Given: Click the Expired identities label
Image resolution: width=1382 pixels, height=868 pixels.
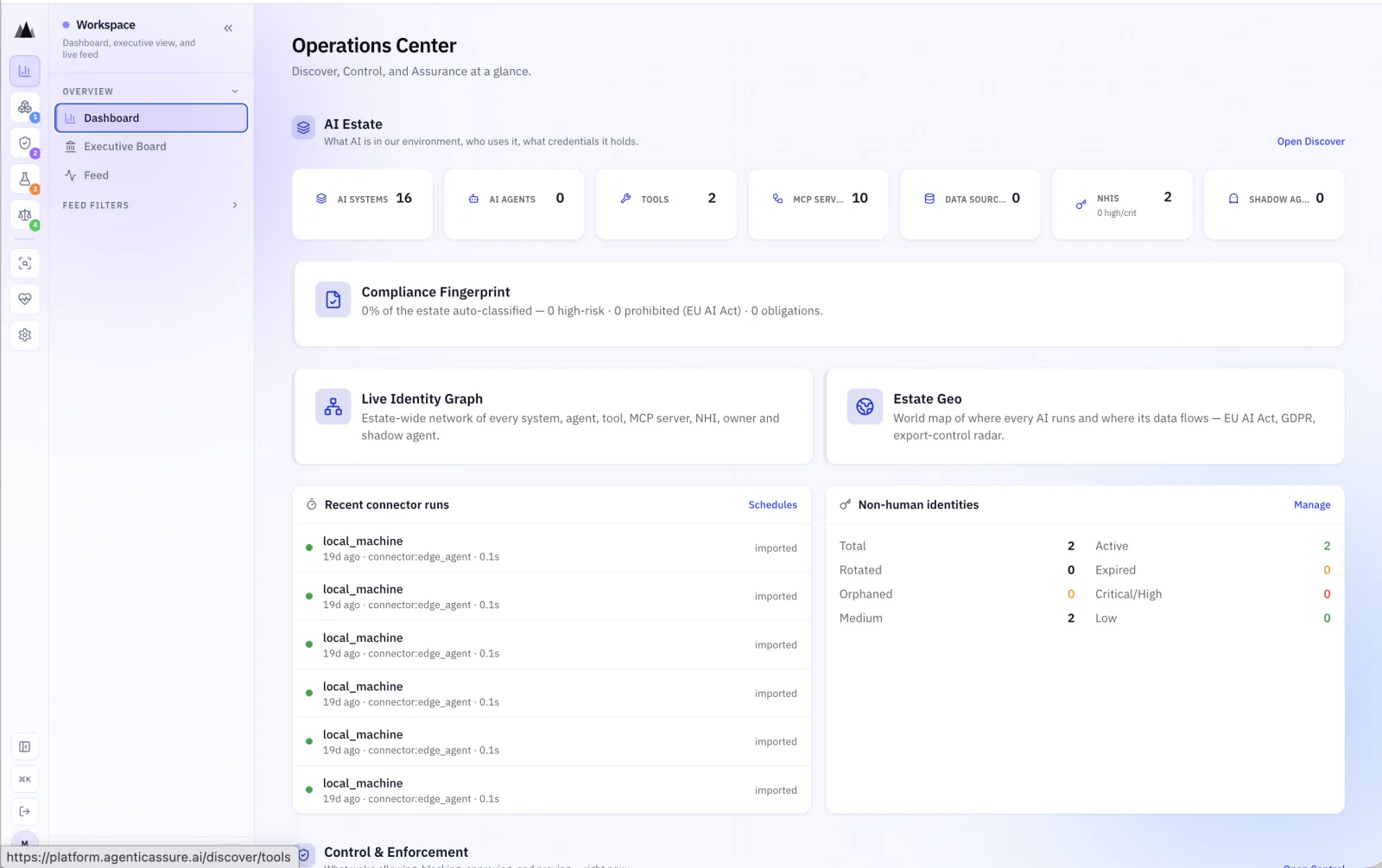Looking at the screenshot, I should (1115, 570).
